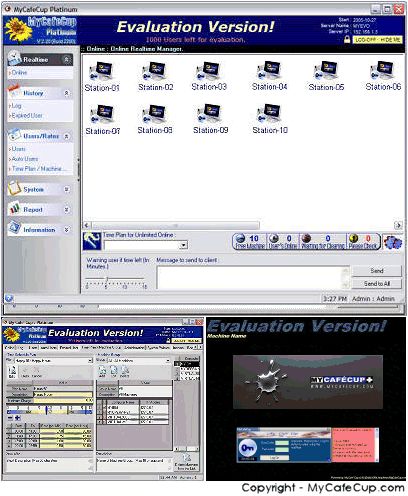Select the Station-10 computer icon

269,114
